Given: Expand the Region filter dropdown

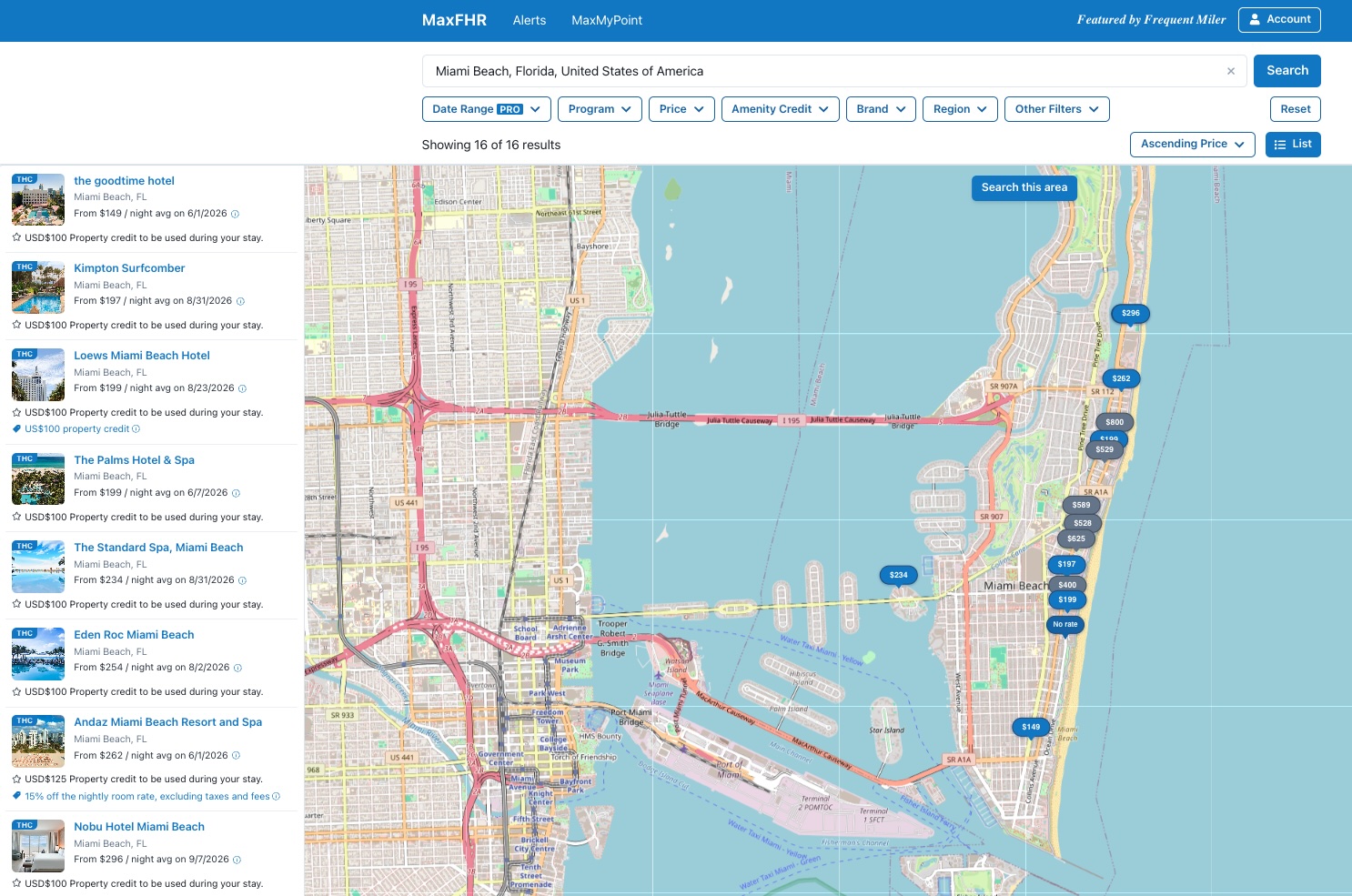Looking at the screenshot, I should 960,109.
